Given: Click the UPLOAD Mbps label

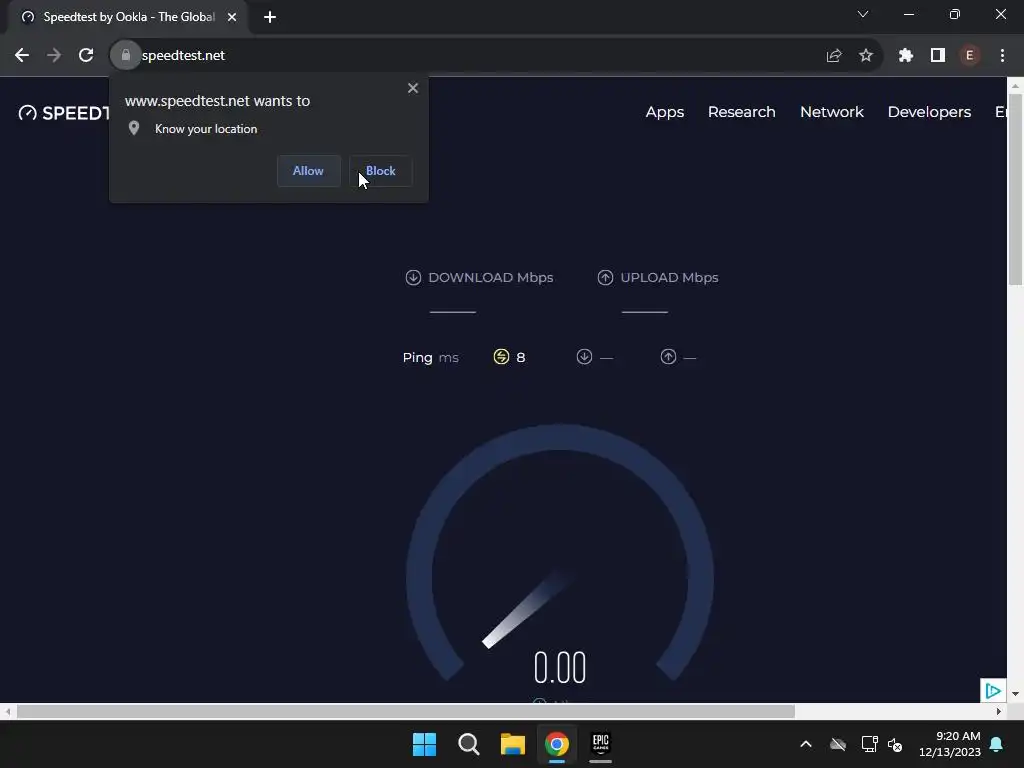Looking at the screenshot, I should (669, 278).
